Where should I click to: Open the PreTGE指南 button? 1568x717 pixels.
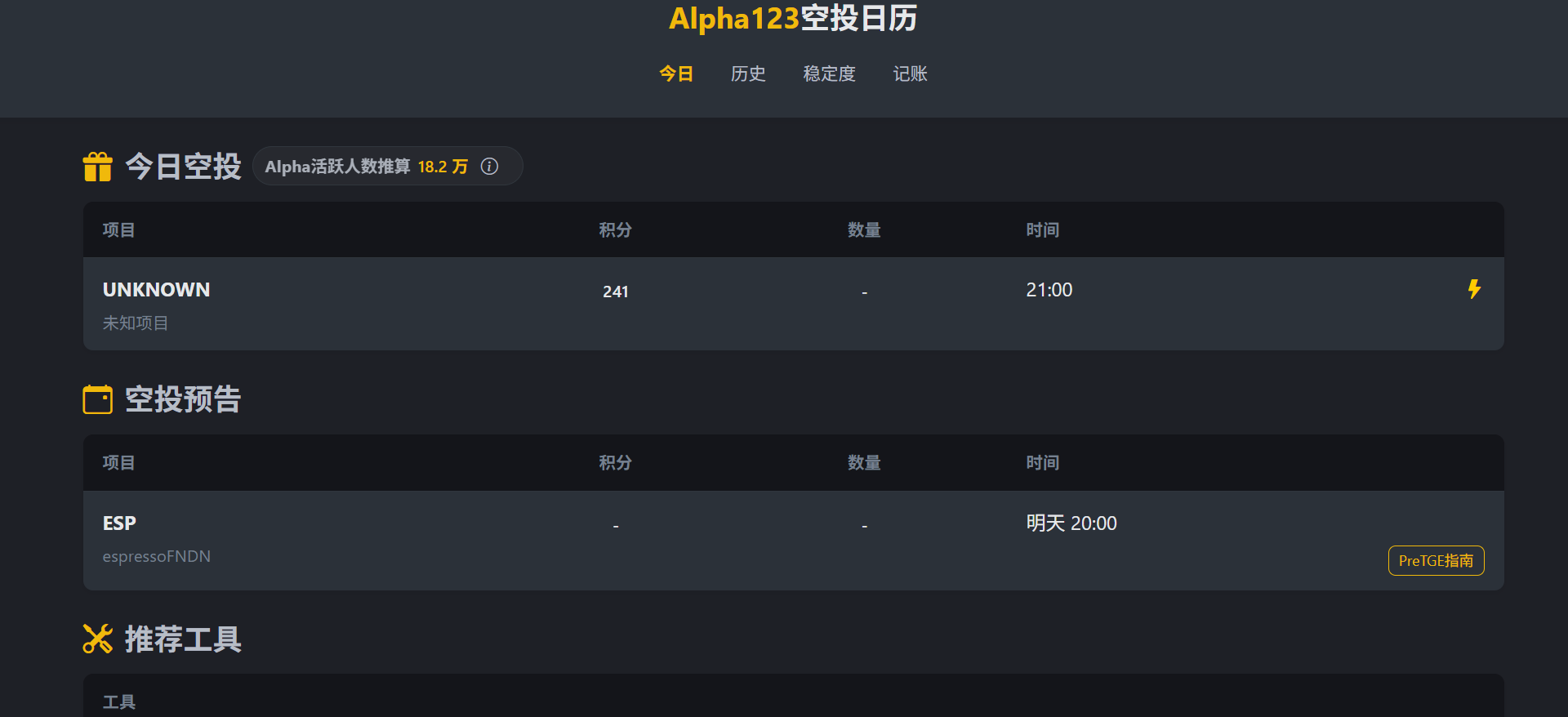coord(1436,561)
